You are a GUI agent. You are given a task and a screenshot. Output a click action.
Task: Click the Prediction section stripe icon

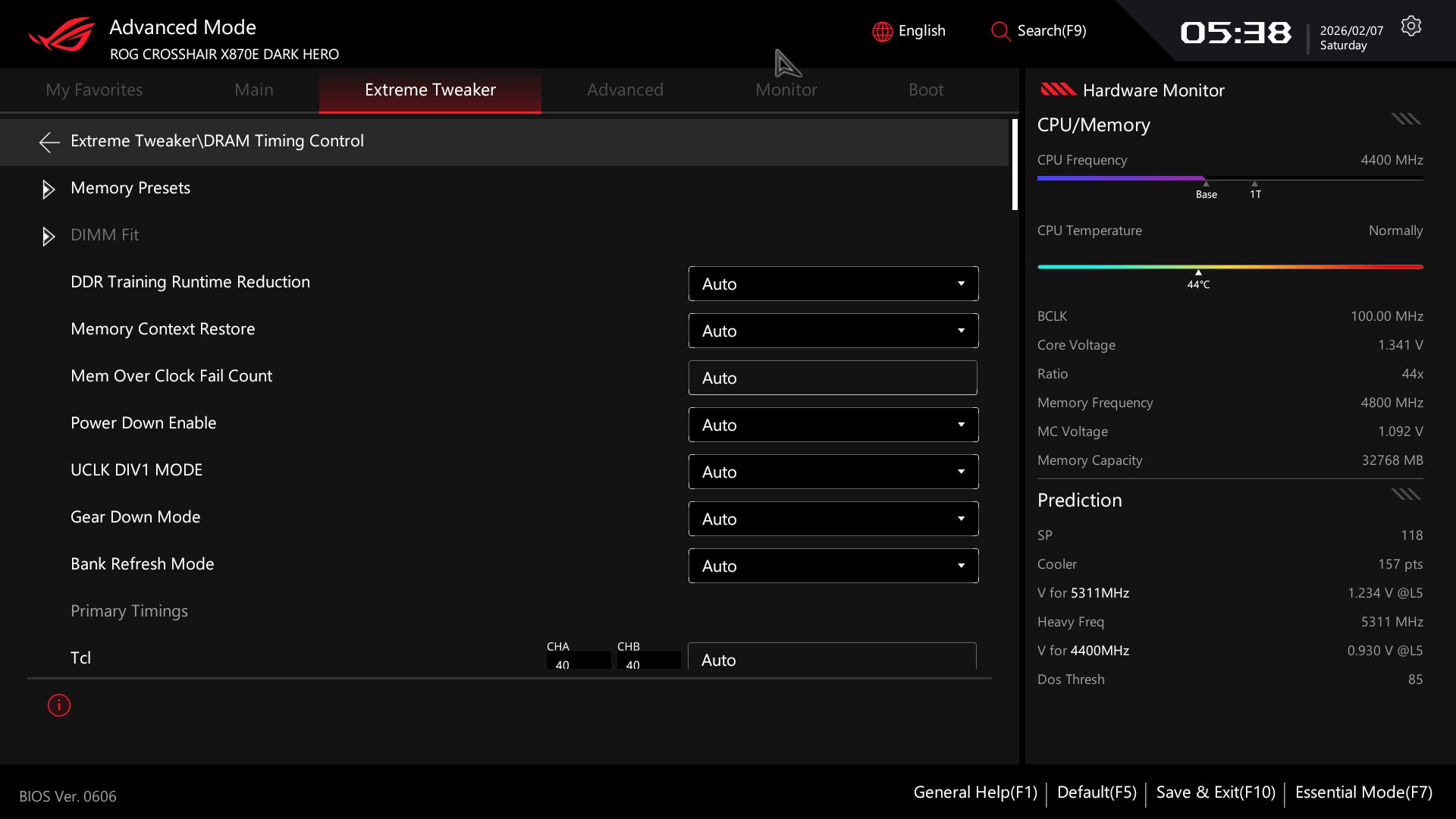(1405, 494)
